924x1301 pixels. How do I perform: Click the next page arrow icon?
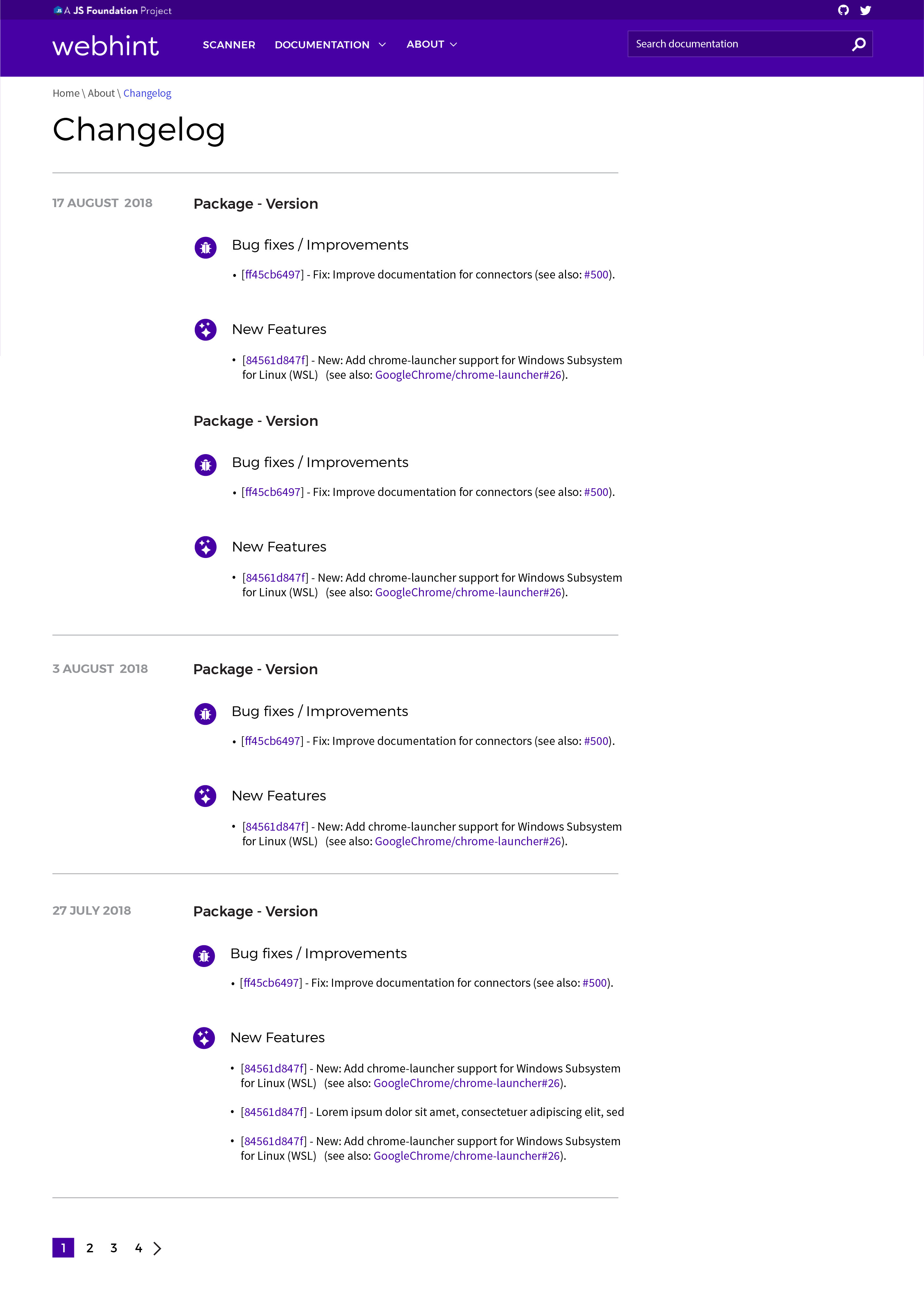coord(158,1248)
